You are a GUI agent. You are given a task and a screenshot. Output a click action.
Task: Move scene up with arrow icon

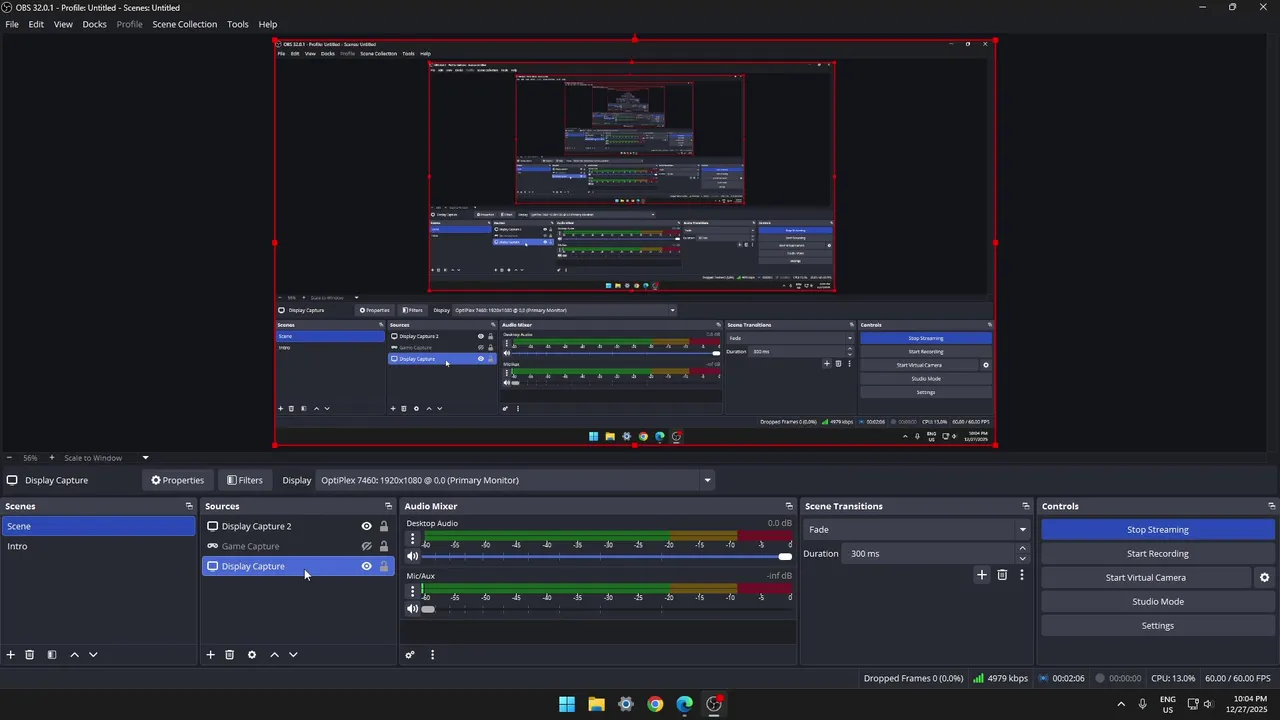[74, 655]
